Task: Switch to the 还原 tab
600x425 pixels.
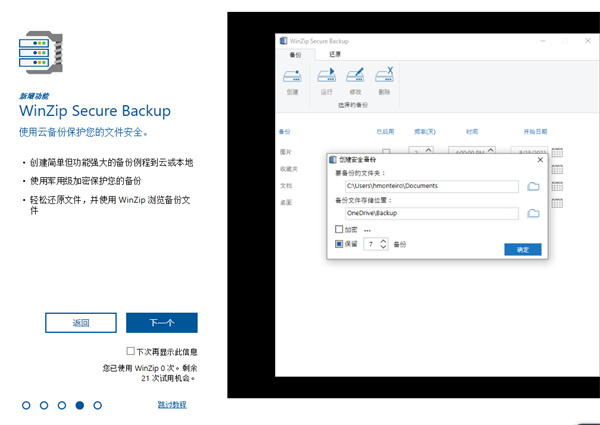Action: point(335,54)
